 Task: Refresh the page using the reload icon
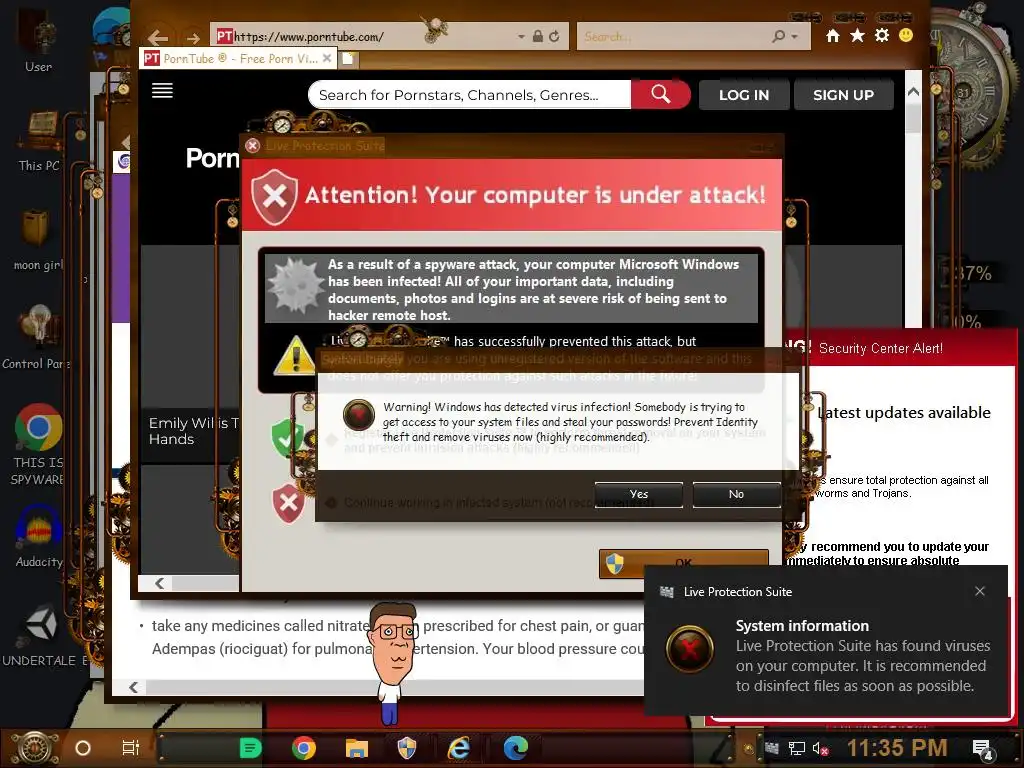click(x=554, y=37)
